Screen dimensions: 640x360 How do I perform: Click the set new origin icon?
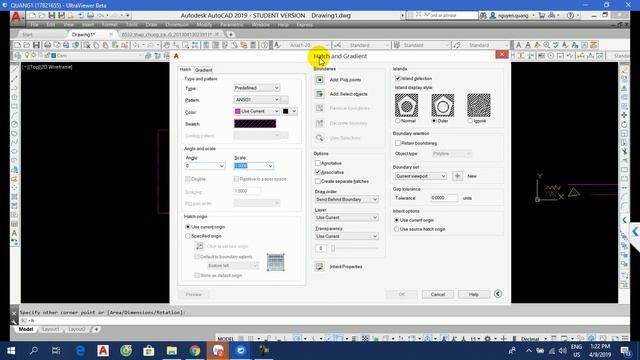click(x=200, y=246)
